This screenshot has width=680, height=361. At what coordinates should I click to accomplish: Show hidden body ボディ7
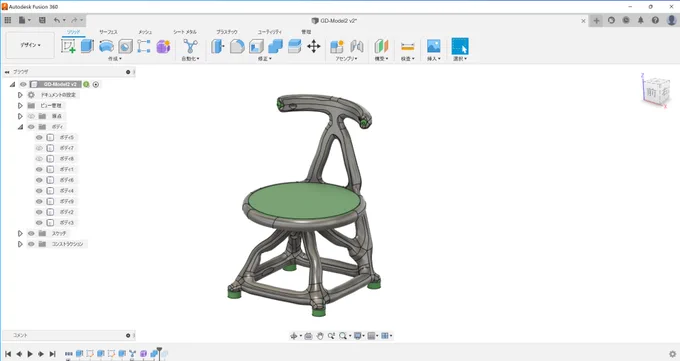tap(39, 148)
